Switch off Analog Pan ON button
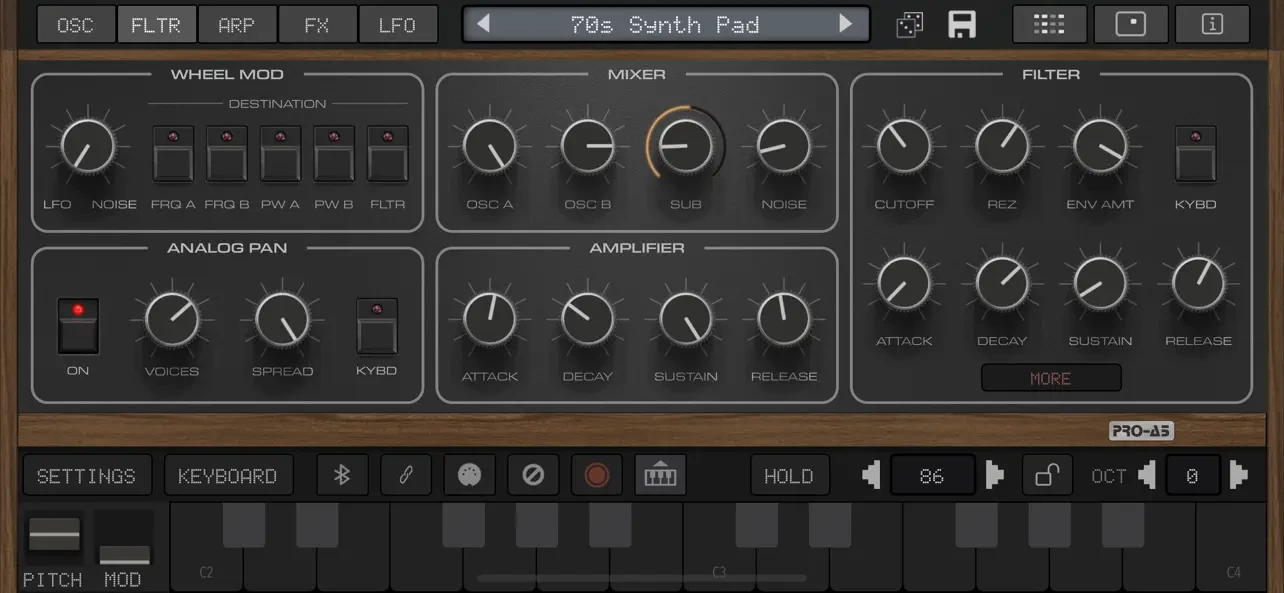The image size is (1284, 593). [x=78, y=326]
